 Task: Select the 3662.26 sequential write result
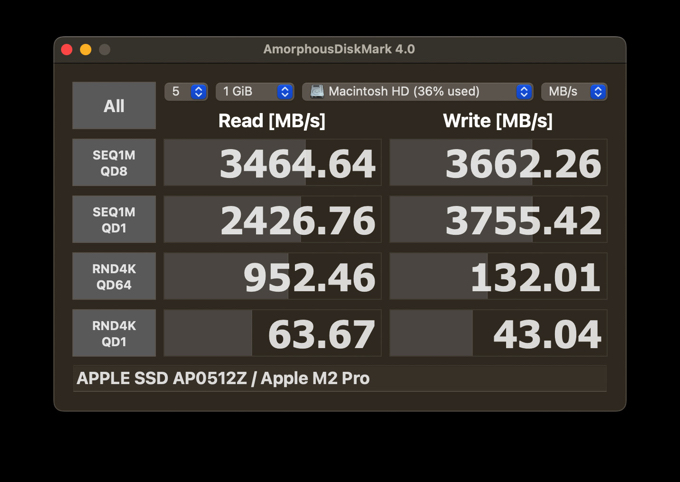pos(498,163)
